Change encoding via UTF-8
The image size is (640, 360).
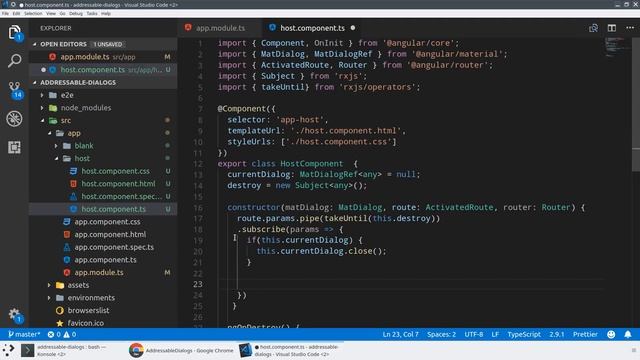473,334
